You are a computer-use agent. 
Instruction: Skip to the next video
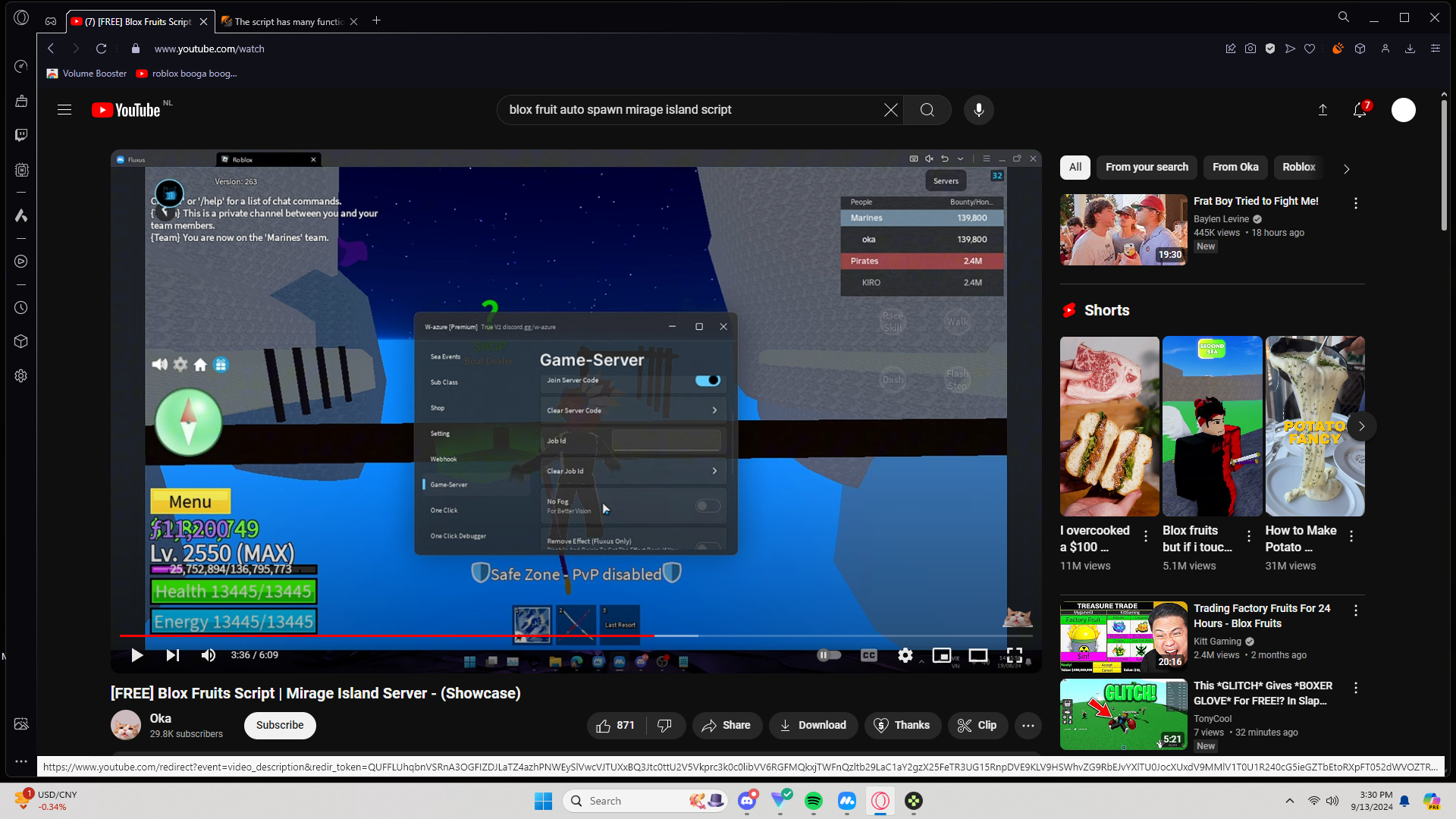pos(173,655)
